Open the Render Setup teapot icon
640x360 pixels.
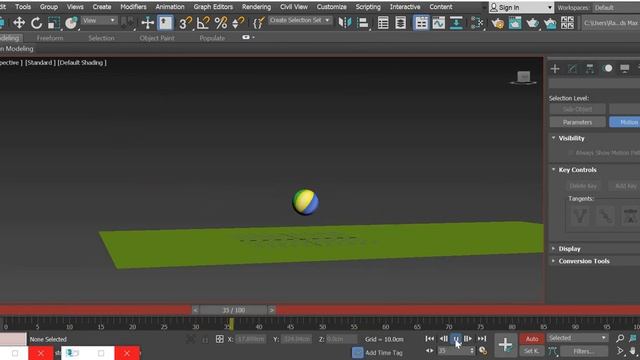tap(497, 23)
